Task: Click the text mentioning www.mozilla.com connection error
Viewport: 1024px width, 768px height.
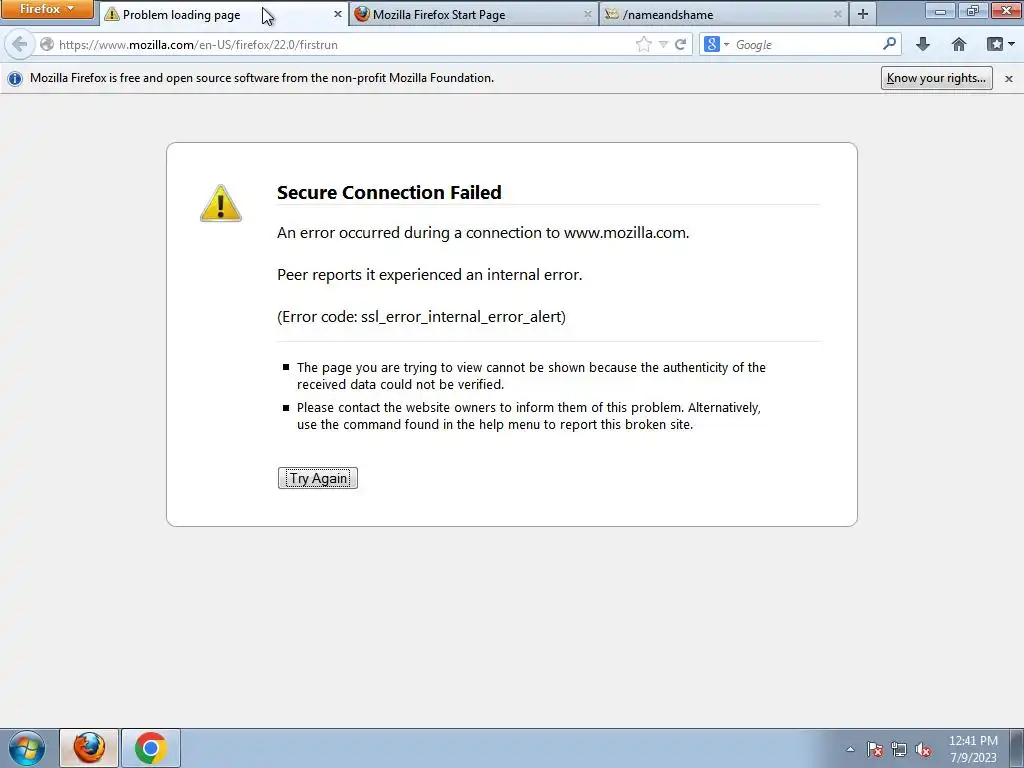Action: pos(483,232)
